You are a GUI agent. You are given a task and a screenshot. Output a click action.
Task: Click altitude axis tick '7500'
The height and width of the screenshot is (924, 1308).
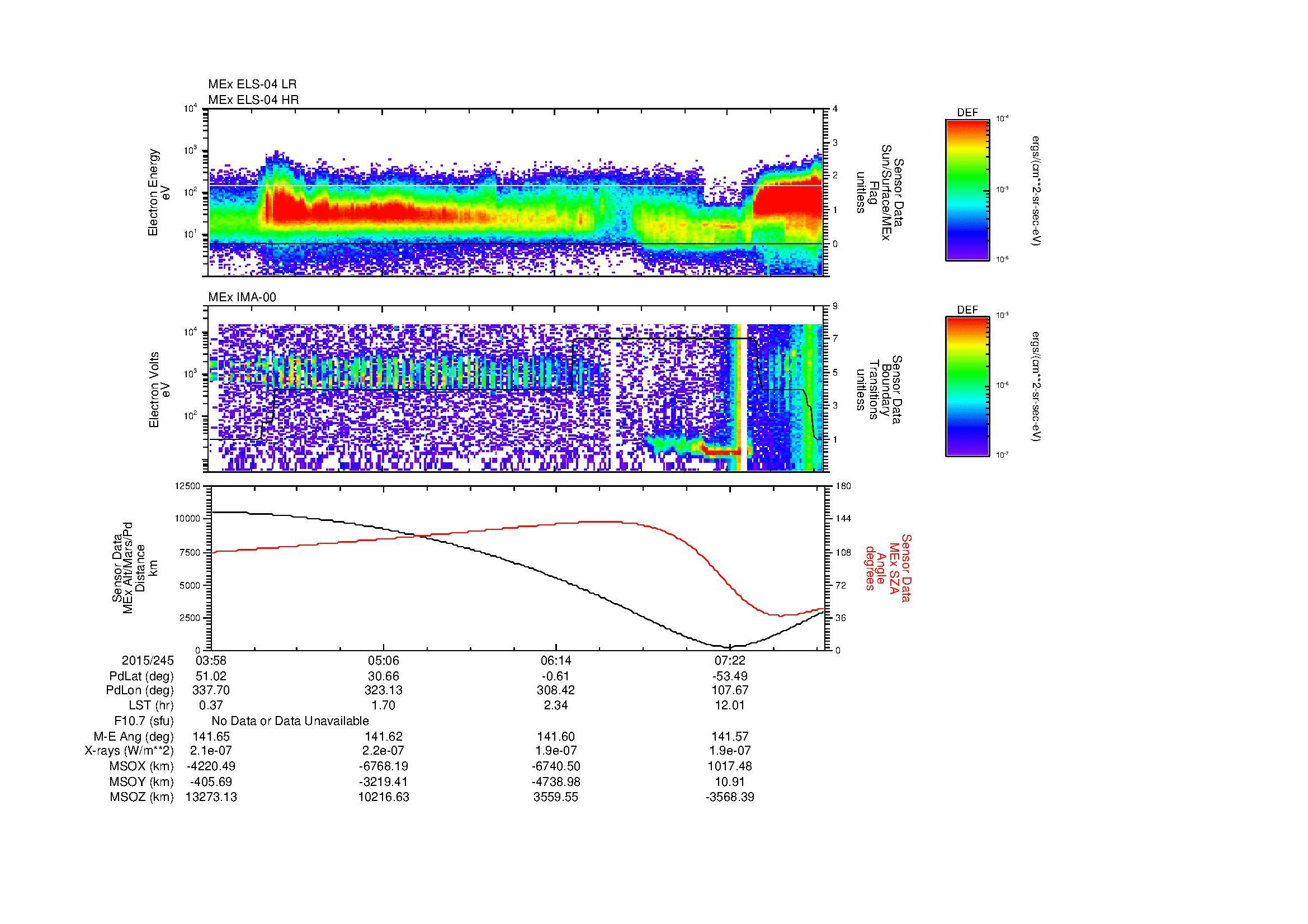coord(190,552)
